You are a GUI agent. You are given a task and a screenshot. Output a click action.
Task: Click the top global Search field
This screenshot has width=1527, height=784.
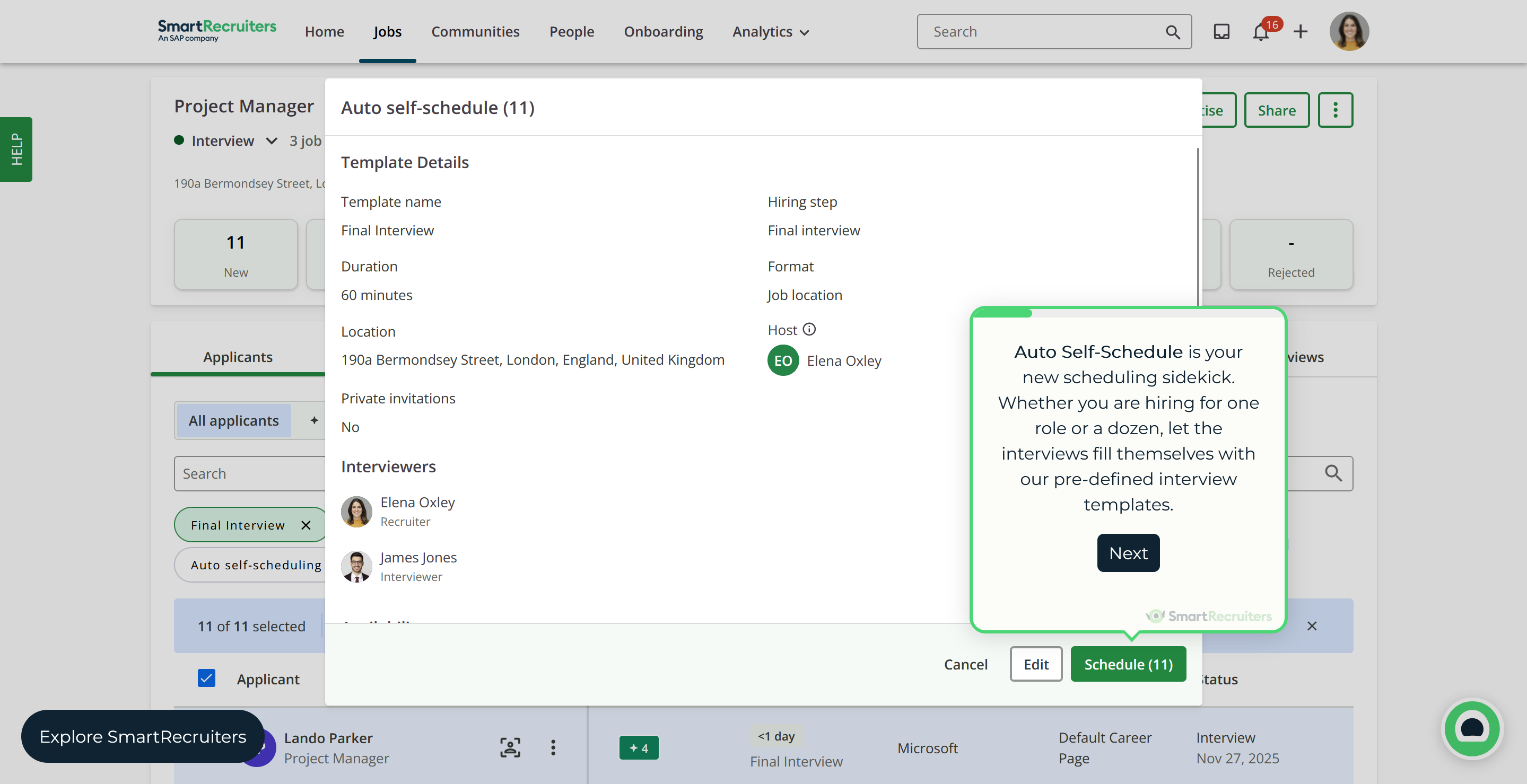click(x=1043, y=32)
